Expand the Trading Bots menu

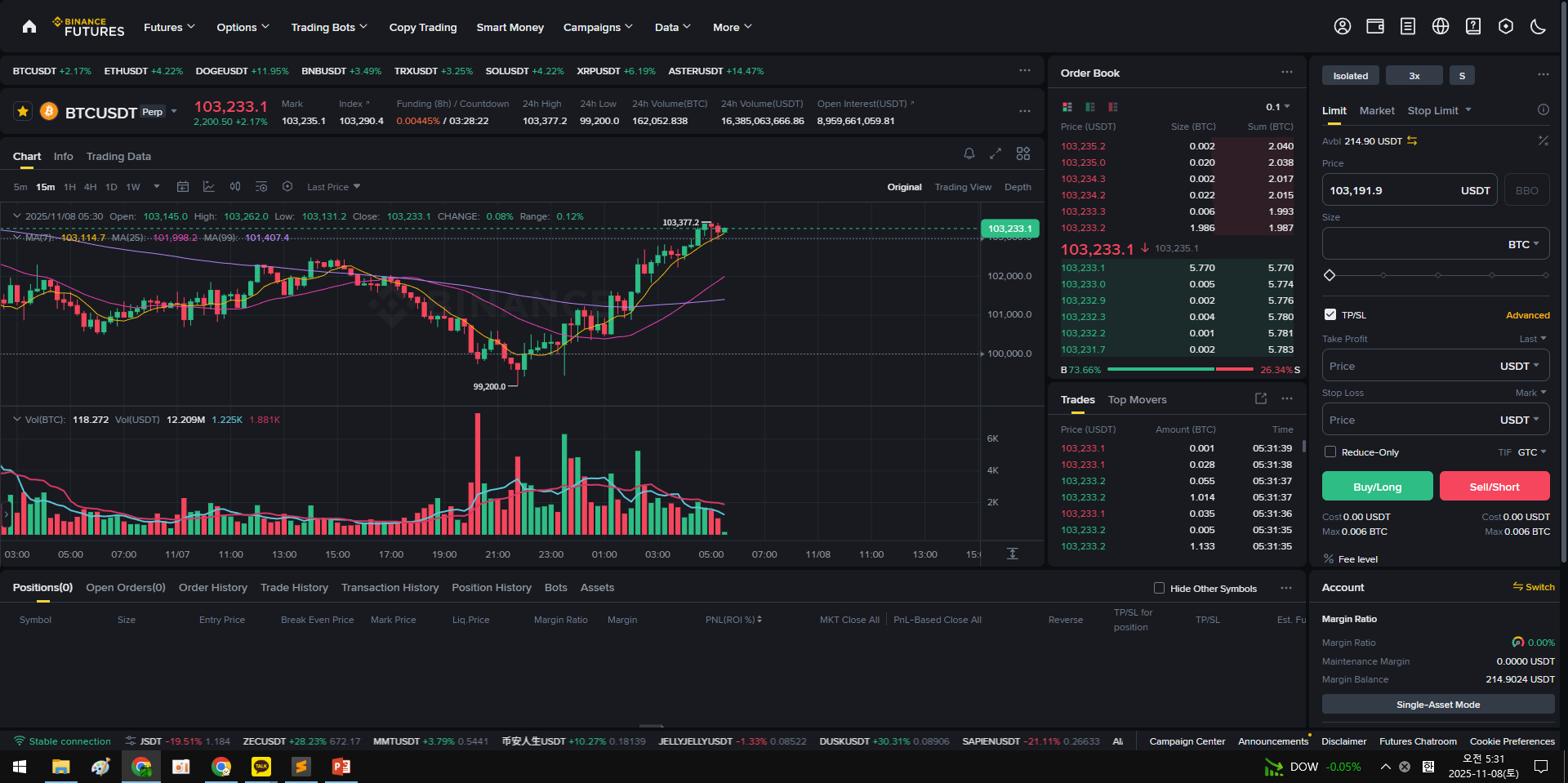(x=329, y=27)
